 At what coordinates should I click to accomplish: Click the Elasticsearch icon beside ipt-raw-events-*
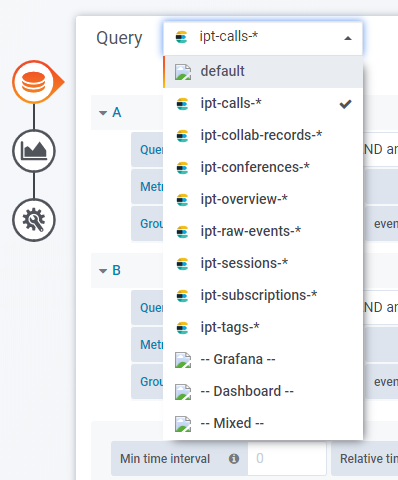tap(182, 232)
